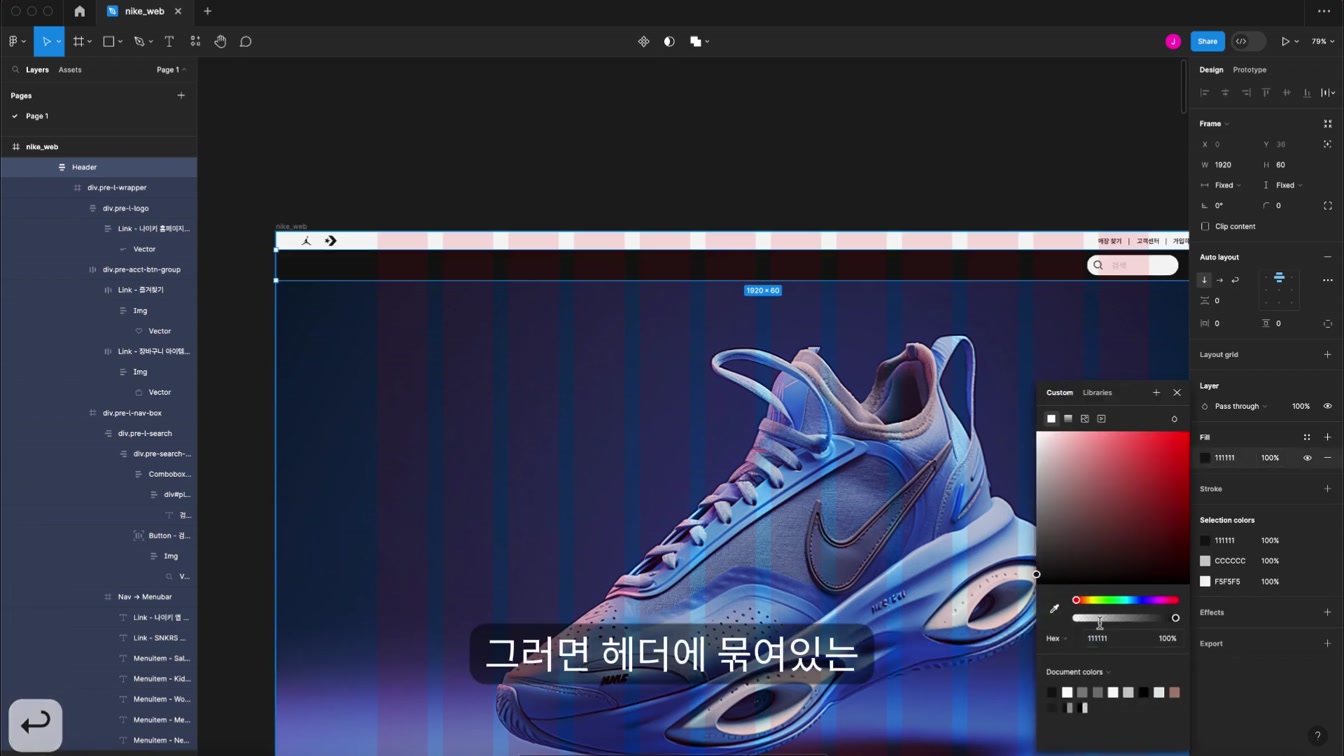Switch to Libraries tab in color picker
This screenshot has width=1344, height=756.
click(1097, 392)
